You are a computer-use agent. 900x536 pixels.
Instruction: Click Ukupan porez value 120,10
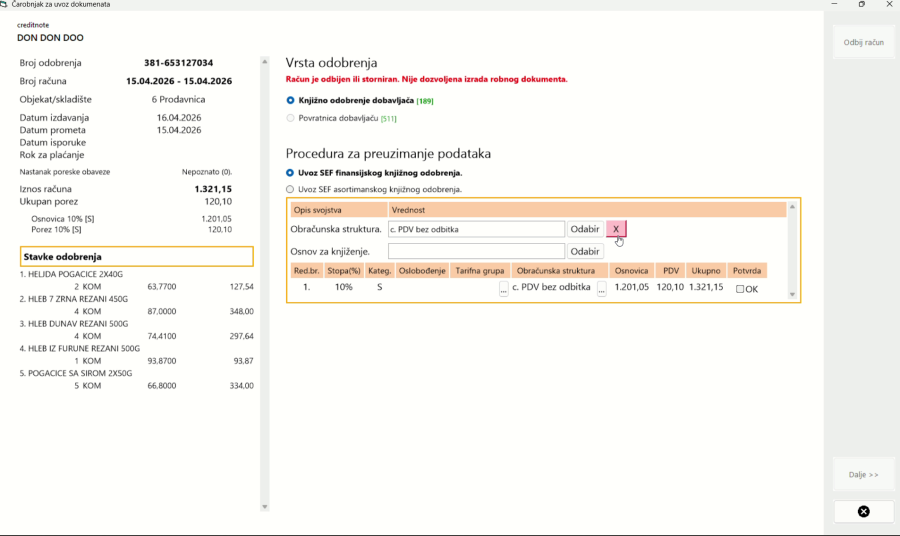218,201
